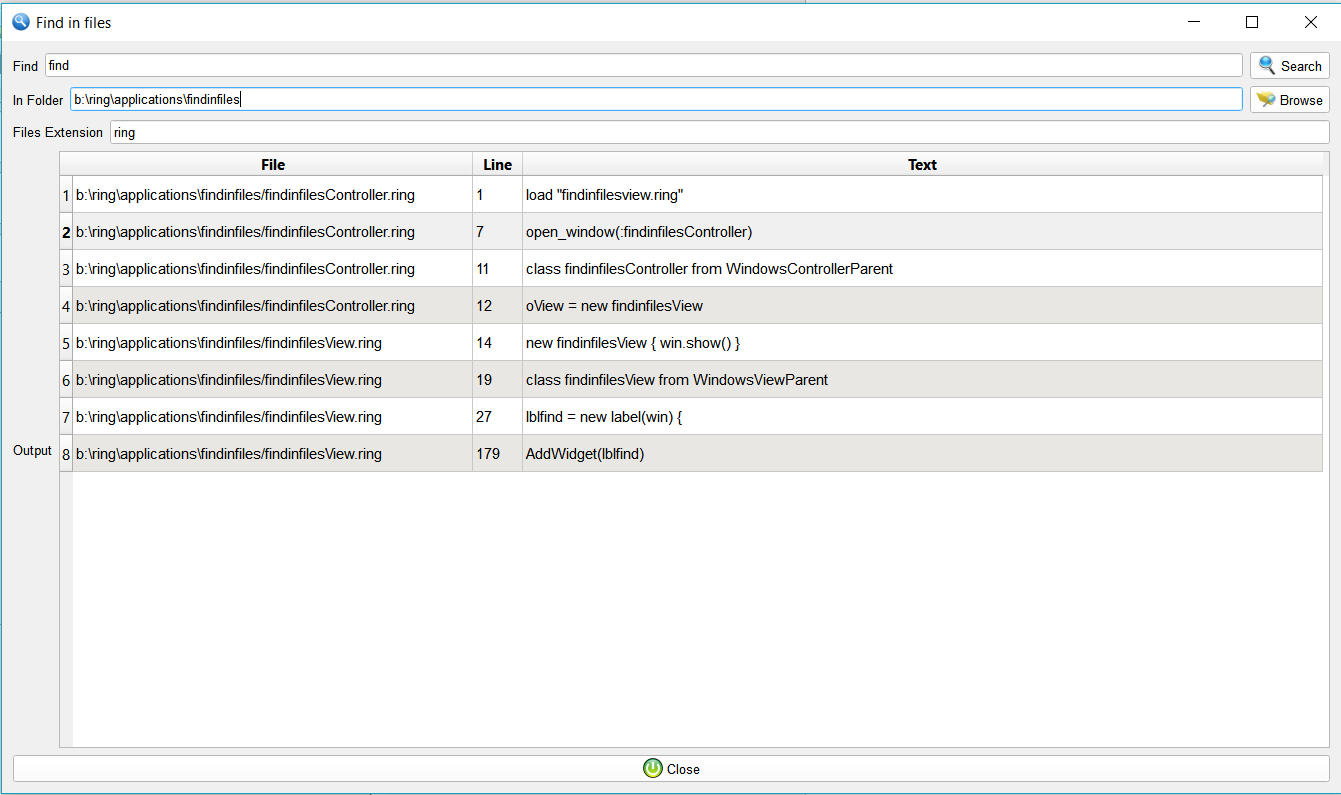Click line number cell 12
The width and height of the screenshot is (1341, 795).
498,306
